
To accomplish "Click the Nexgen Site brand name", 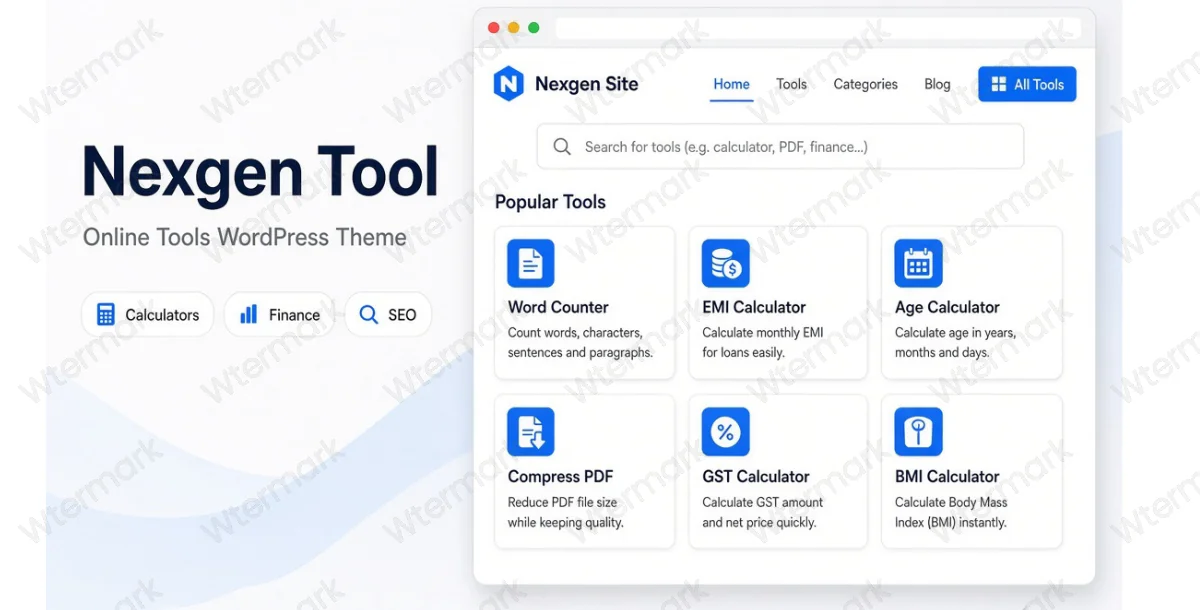I will point(586,84).
